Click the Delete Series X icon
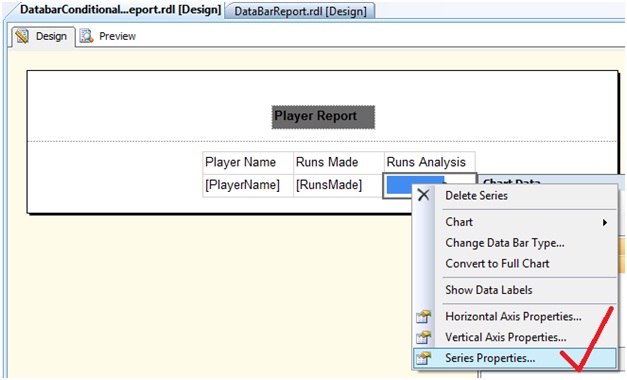 [x=423, y=195]
